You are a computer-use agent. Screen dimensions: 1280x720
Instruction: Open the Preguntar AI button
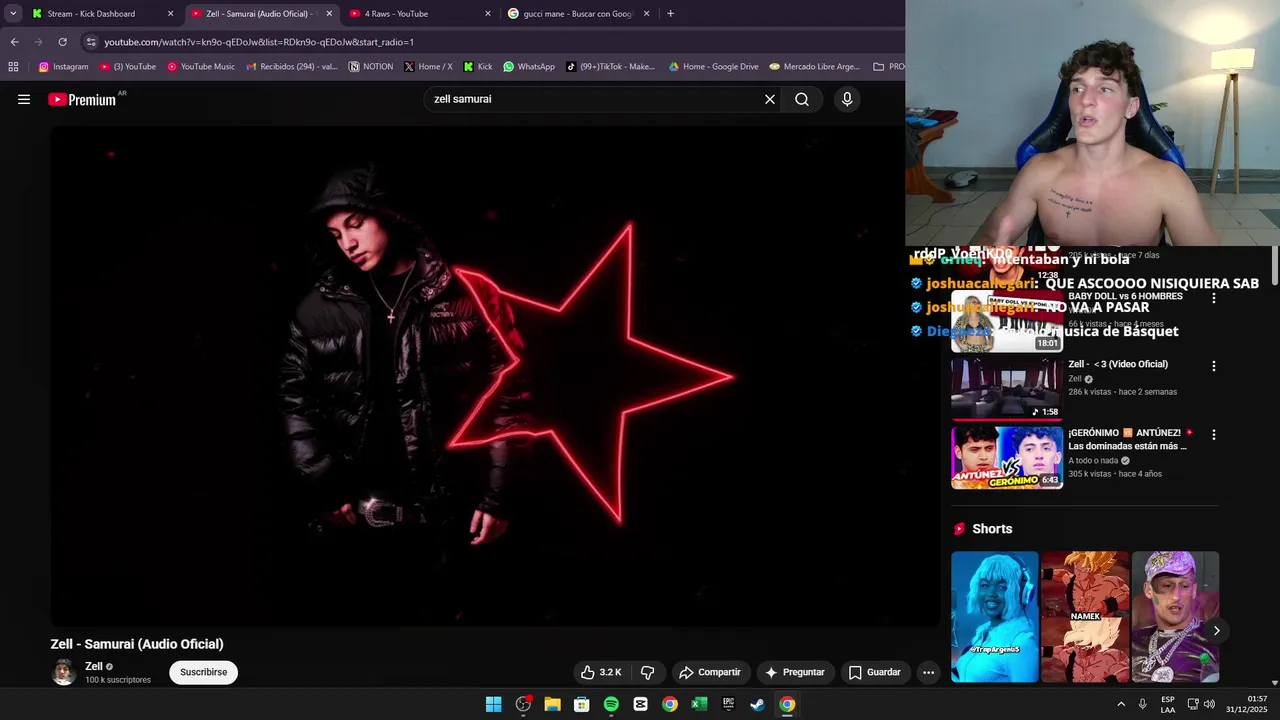coord(795,672)
